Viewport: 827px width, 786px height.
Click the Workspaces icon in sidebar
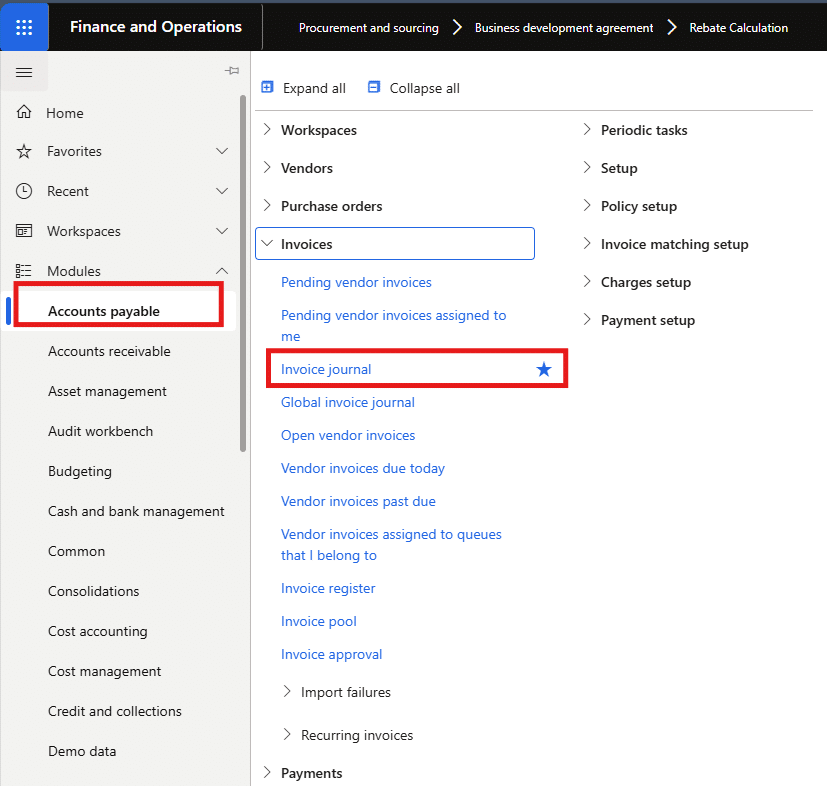25,231
